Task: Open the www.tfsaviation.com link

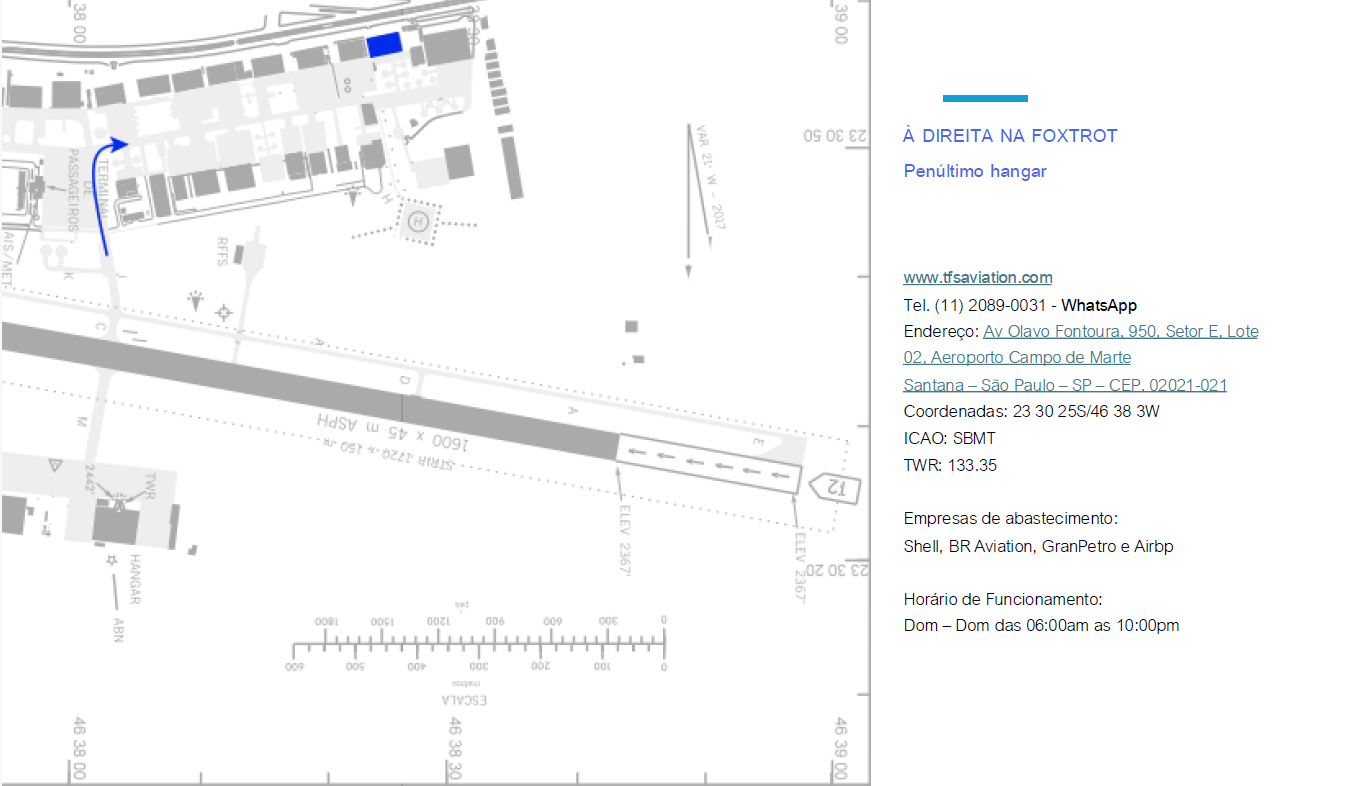Action: [x=977, y=278]
